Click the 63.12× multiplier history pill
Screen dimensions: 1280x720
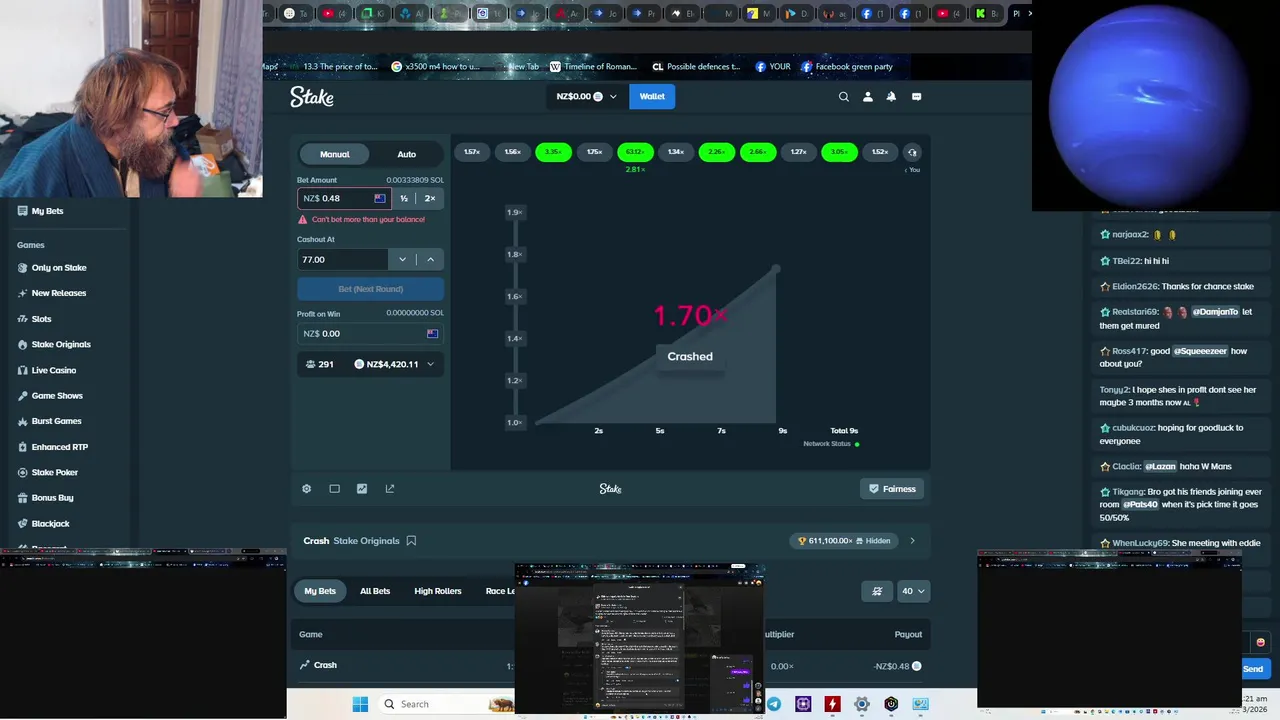coord(635,152)
